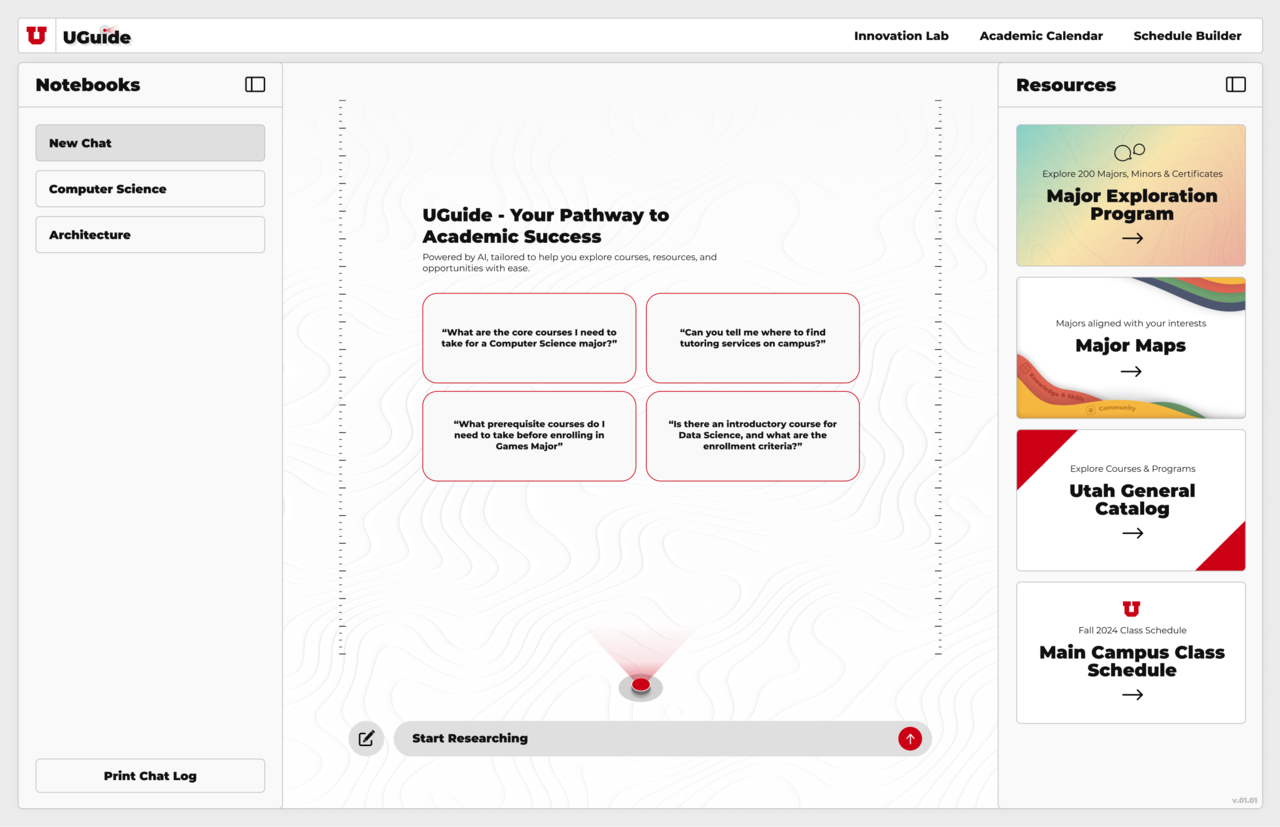
Task: Open Schedule Builder from top navigation
Action: 1187,36
